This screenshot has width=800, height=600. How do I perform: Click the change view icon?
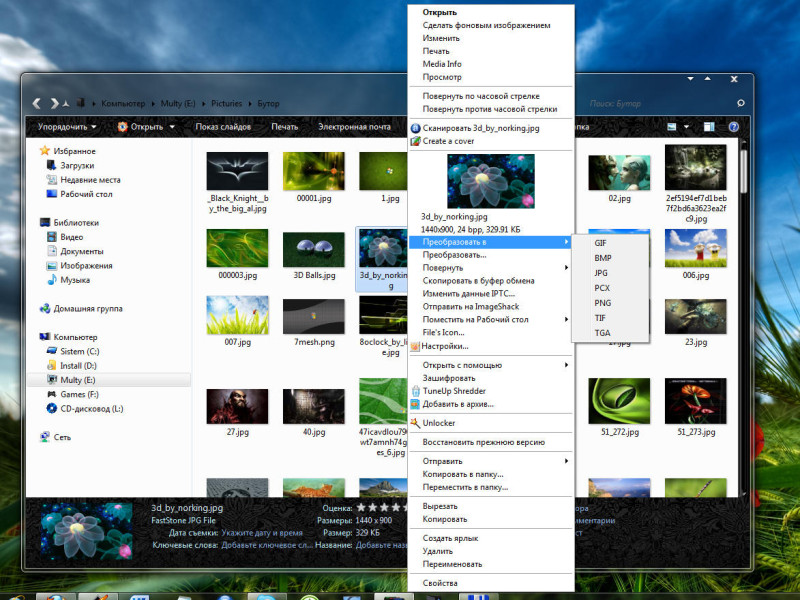672,127
